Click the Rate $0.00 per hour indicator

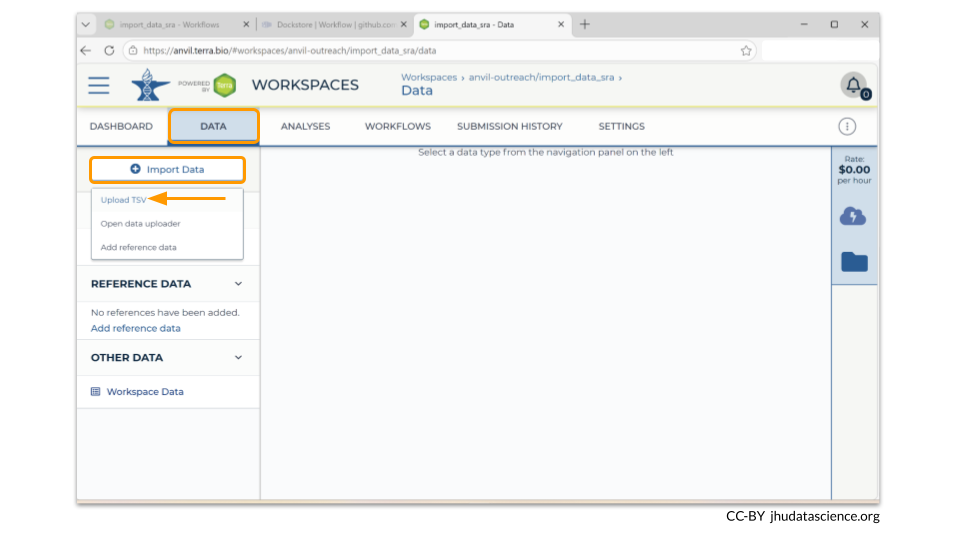(x=854, y=170)
